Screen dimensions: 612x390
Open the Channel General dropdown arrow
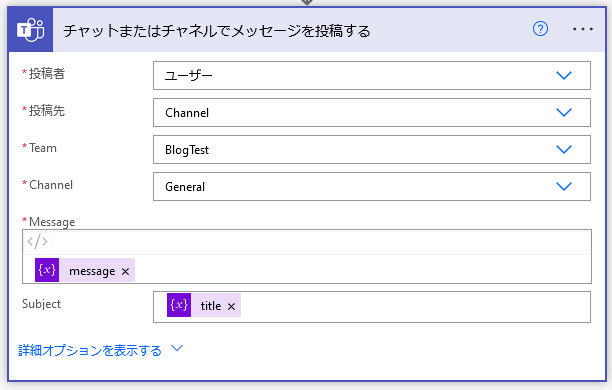point(564,187)
